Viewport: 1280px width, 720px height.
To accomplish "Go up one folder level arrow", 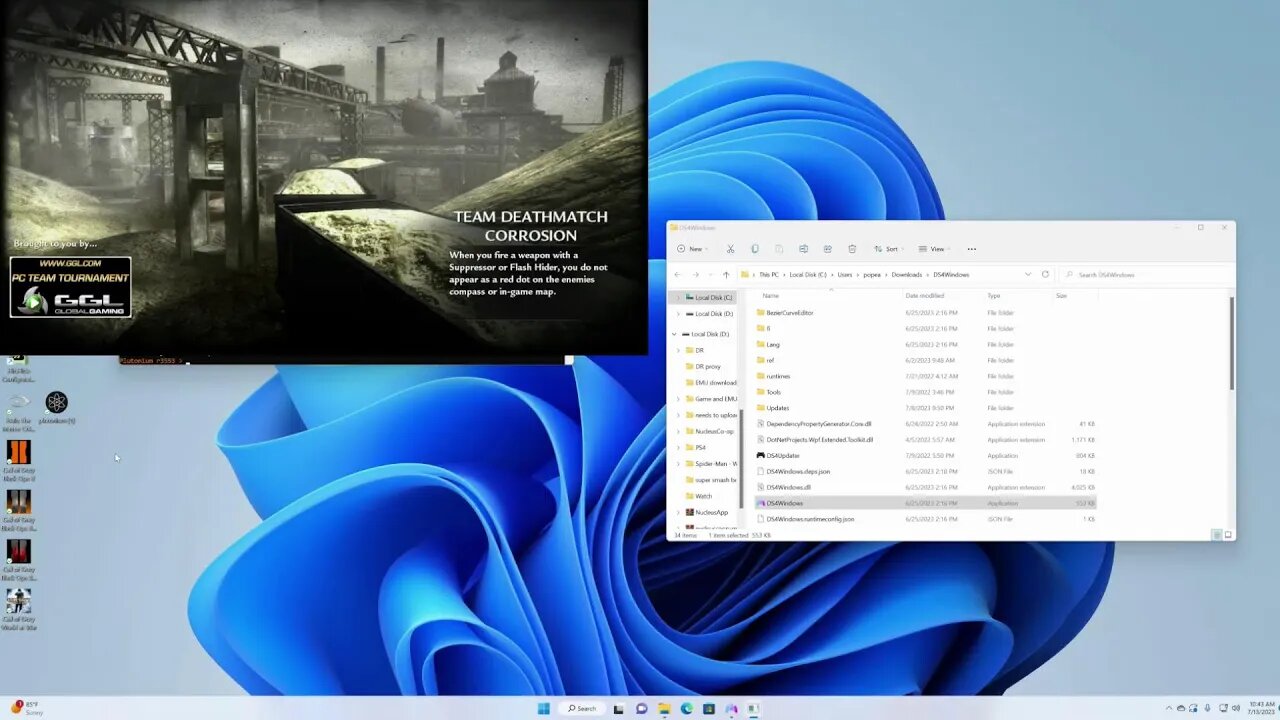I will pyautogui.click(x=726, y=274).
